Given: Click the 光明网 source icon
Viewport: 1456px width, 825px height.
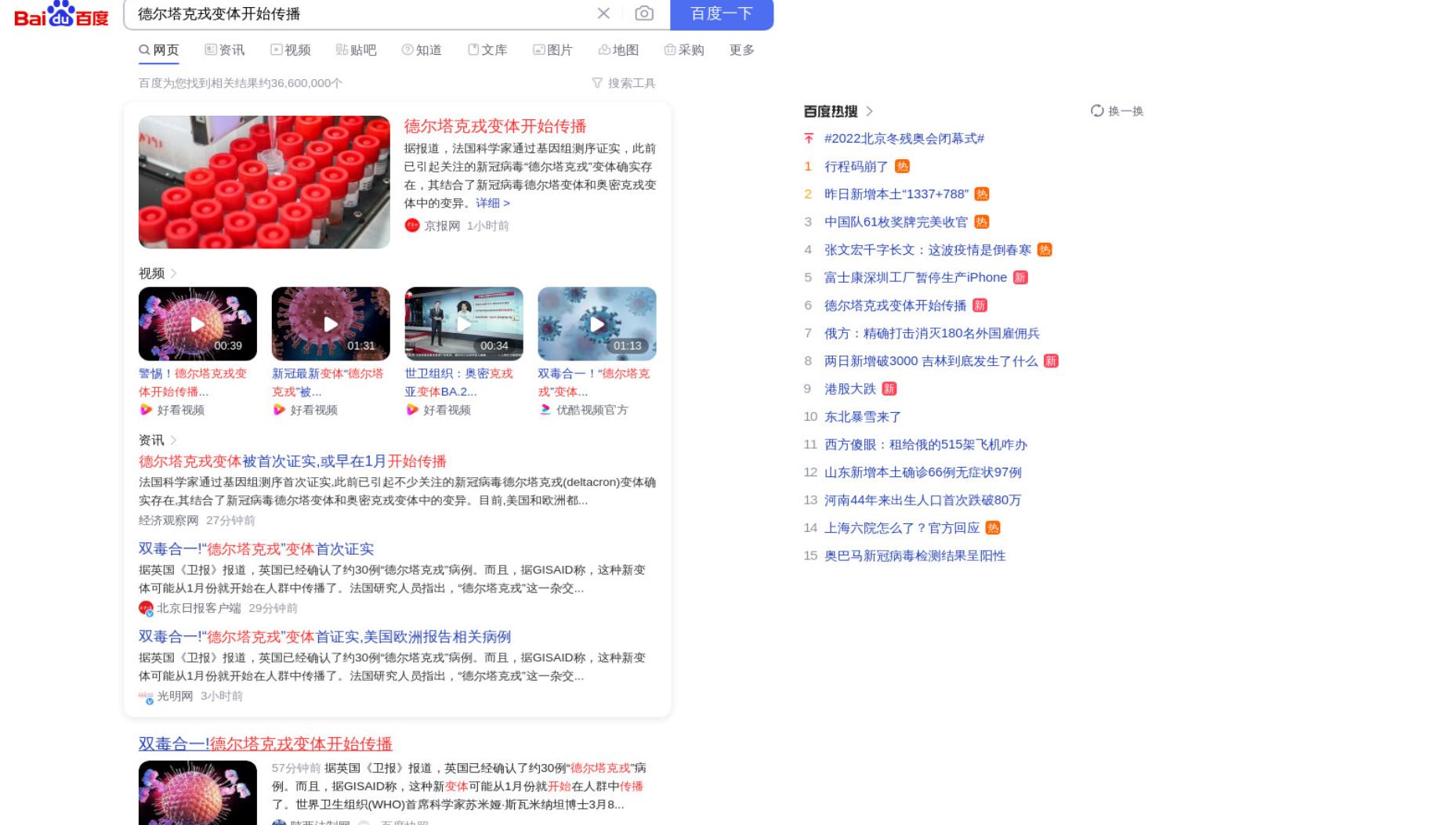Looking at the screenshot, I should [146, 696].
